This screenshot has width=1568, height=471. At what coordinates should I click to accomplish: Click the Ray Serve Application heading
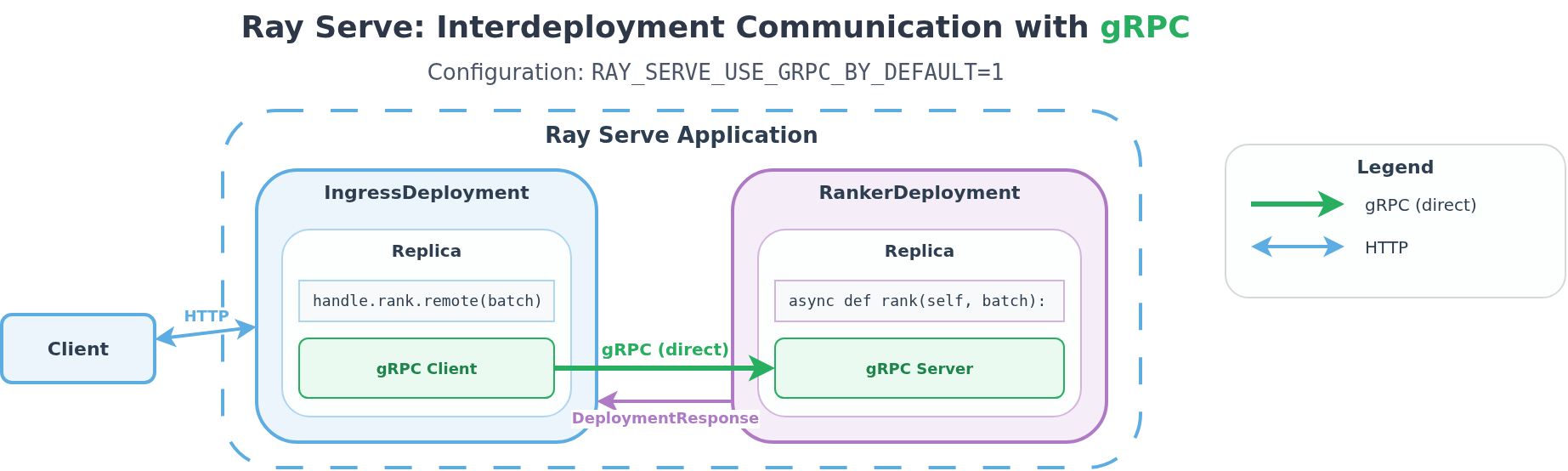click(682, 135)
